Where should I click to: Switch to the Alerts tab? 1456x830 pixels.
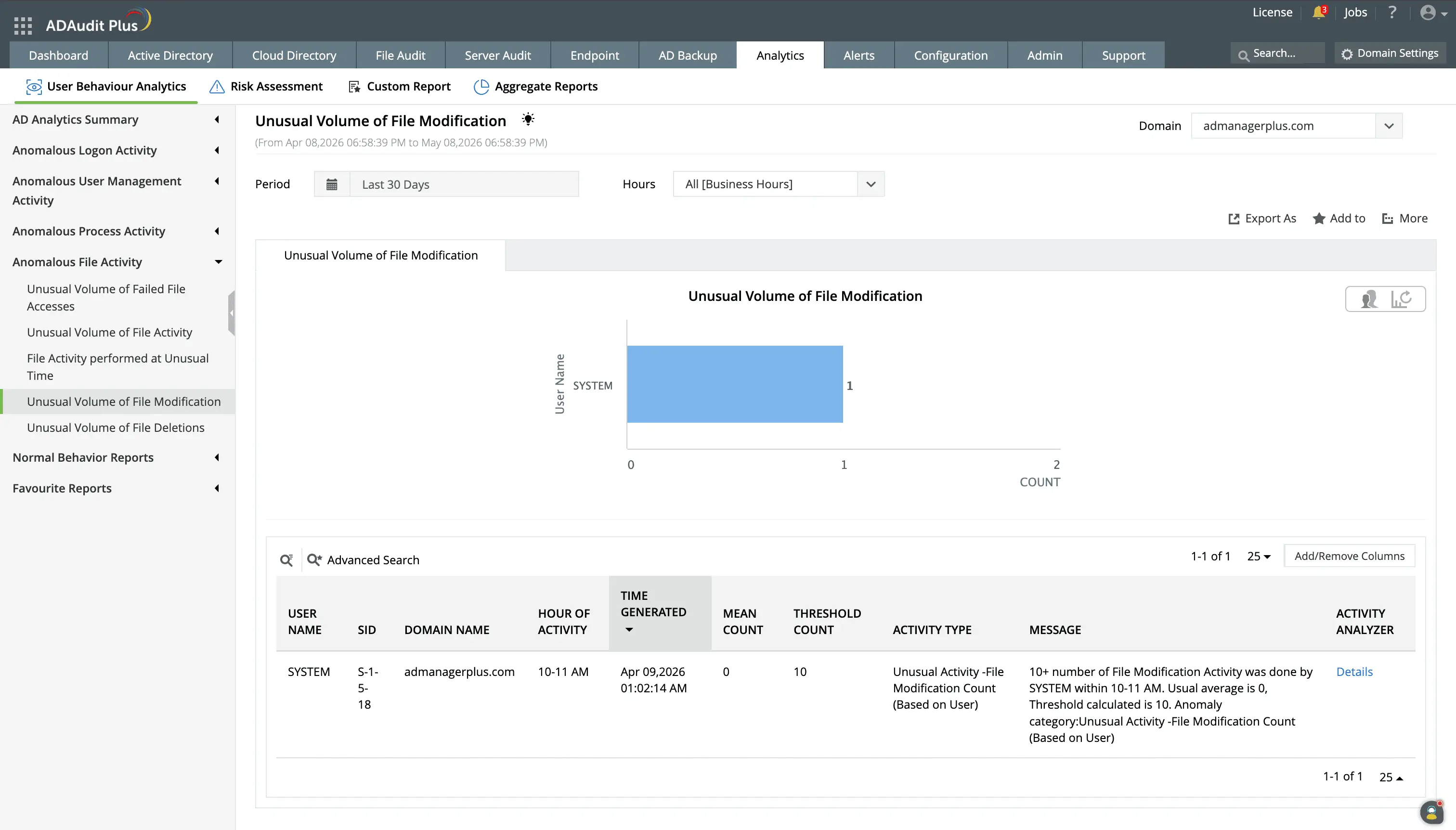pyautogui.click(x=858, y=55)
